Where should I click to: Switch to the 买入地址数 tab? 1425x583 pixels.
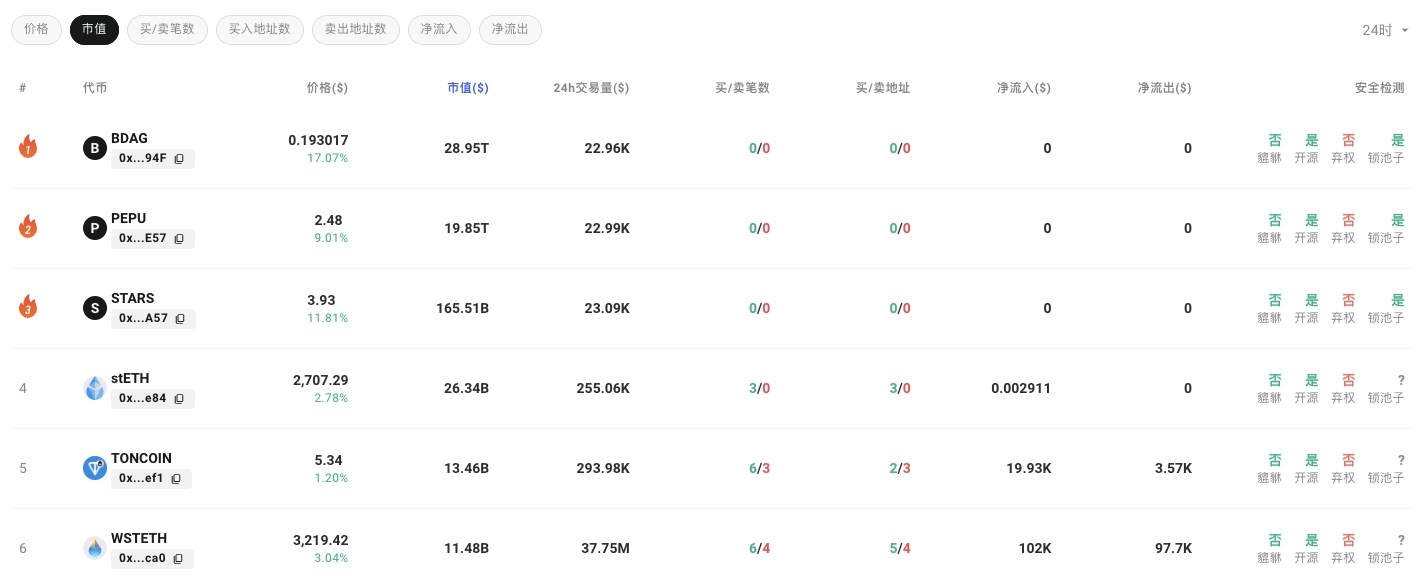259,30
